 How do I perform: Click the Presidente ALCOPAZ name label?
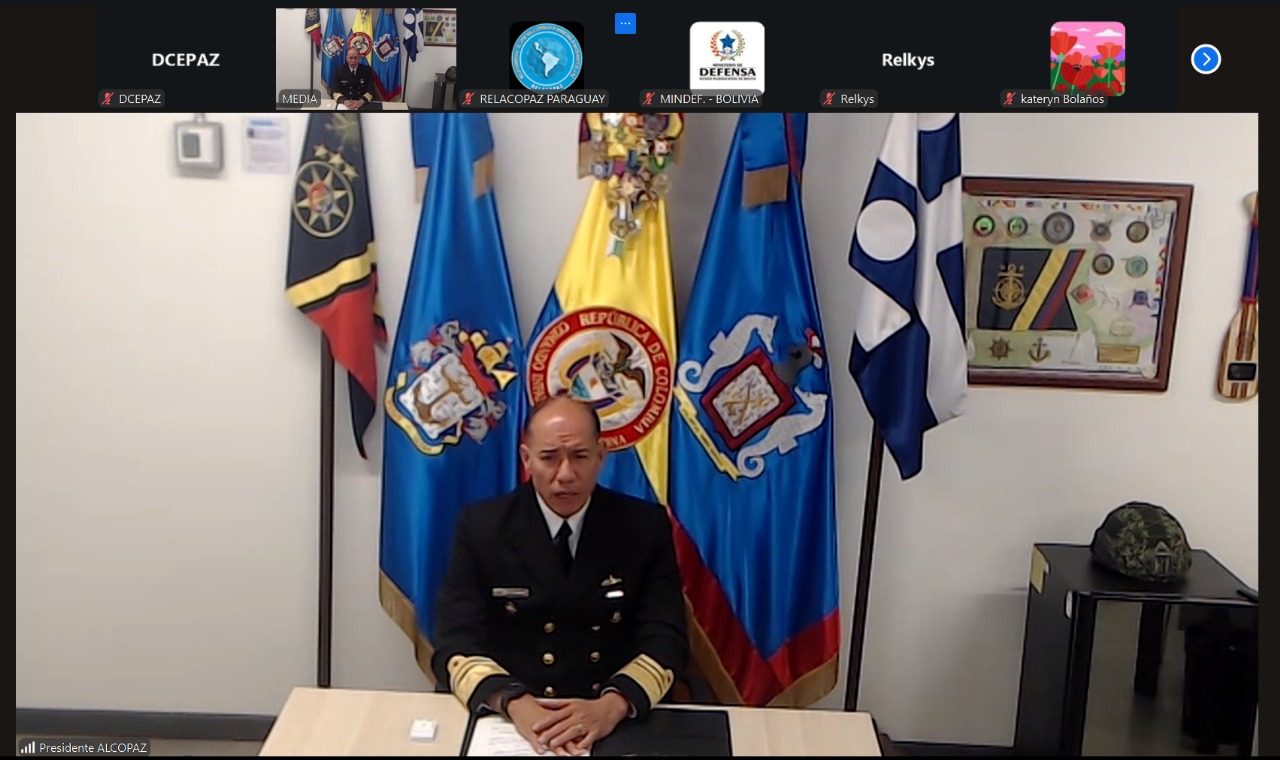coord(92,748)
